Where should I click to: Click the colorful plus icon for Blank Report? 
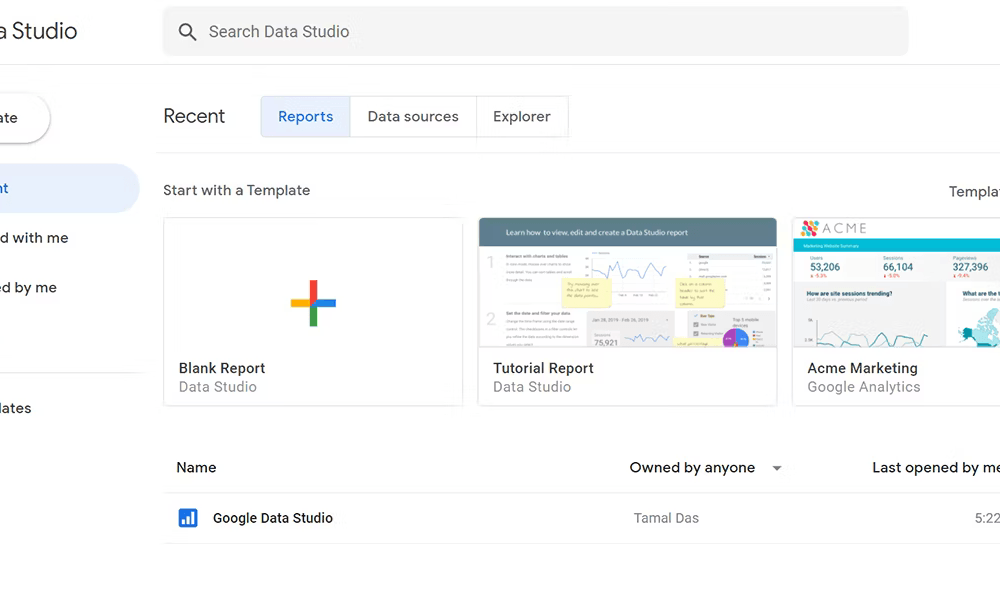pyautogui.click(x=313, y=303)
